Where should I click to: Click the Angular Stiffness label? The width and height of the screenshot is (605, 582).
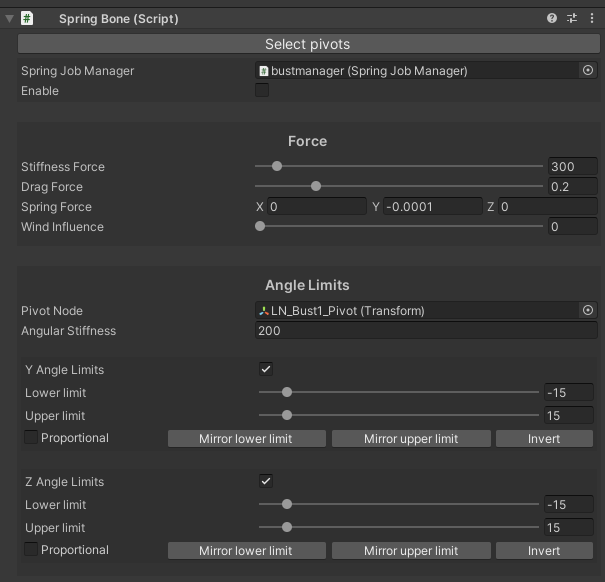(x=68, y=331)
